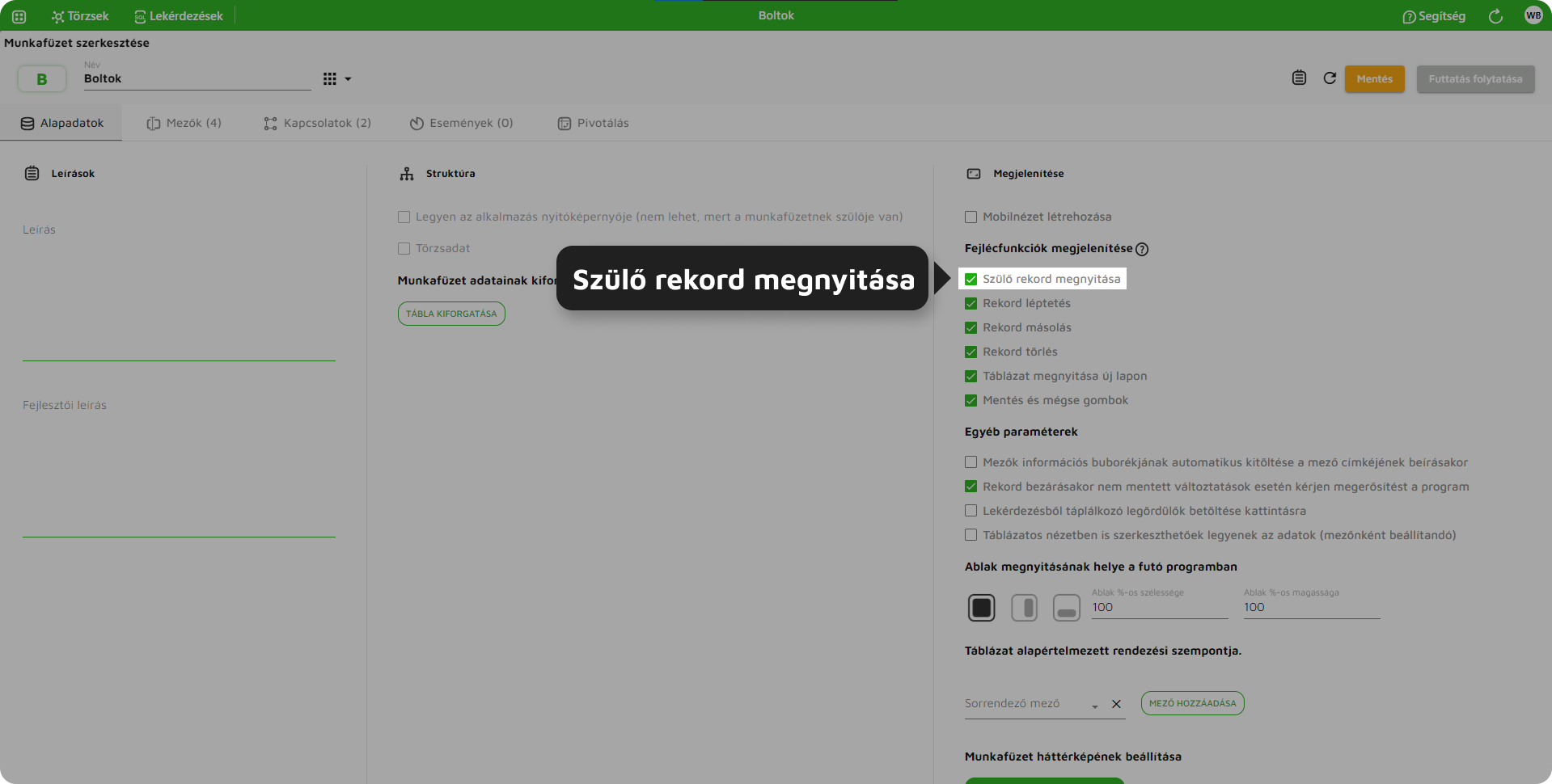The width and height of the screenshot is (1552, 784).
Task: Click the green B workbook icon
Action: 42,79
